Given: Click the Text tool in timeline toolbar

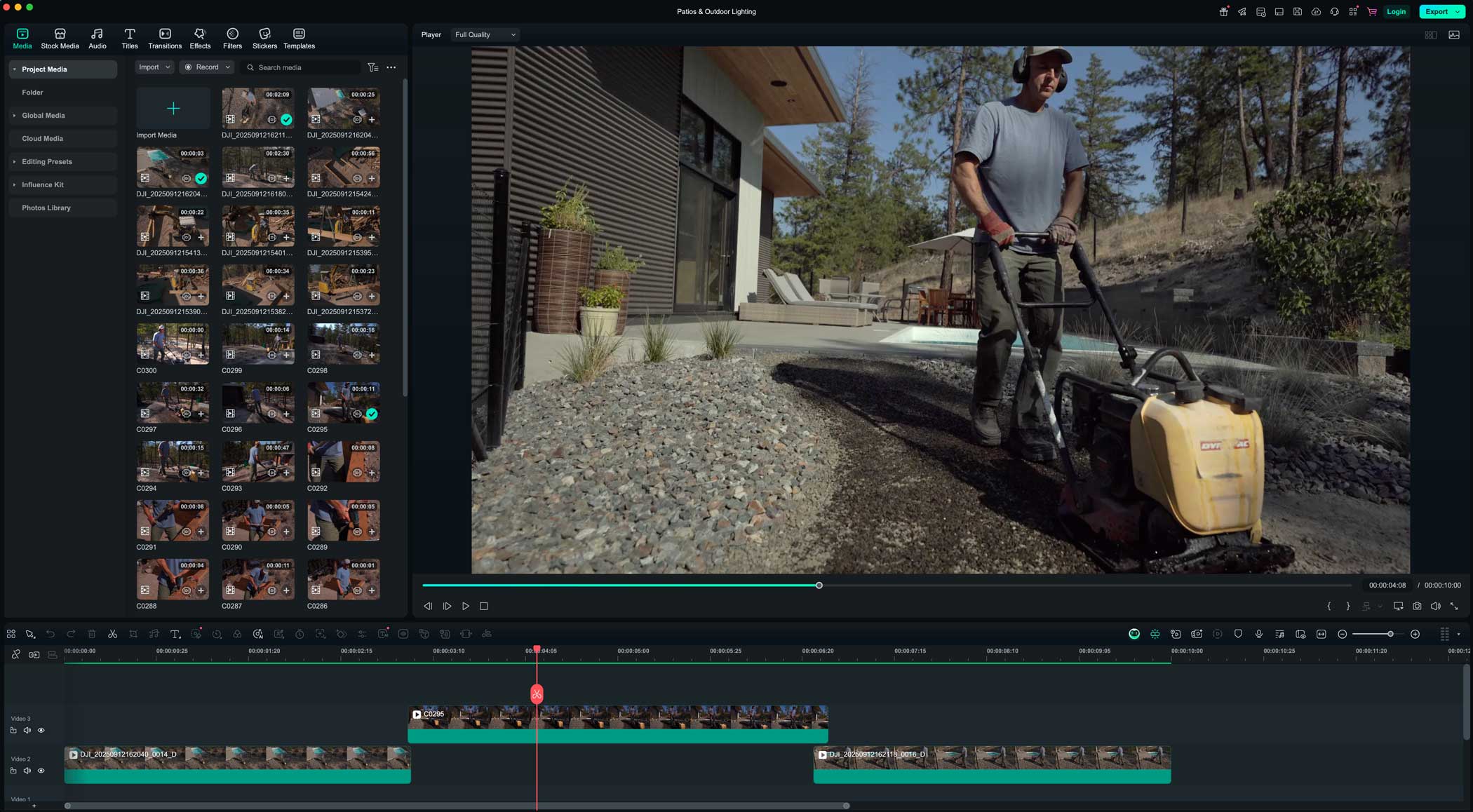Looking at the screenshot, I should [175, 634].
